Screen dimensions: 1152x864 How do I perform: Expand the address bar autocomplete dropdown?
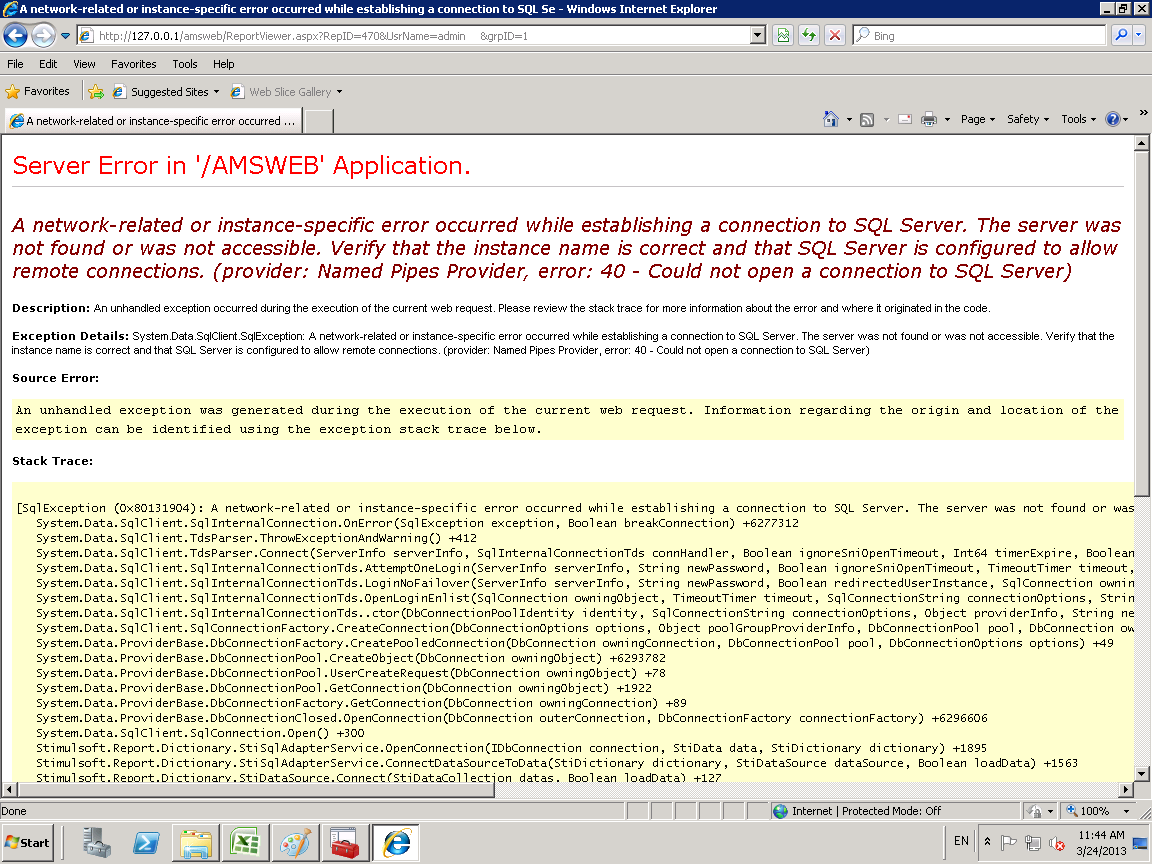[x=758, y=35]
